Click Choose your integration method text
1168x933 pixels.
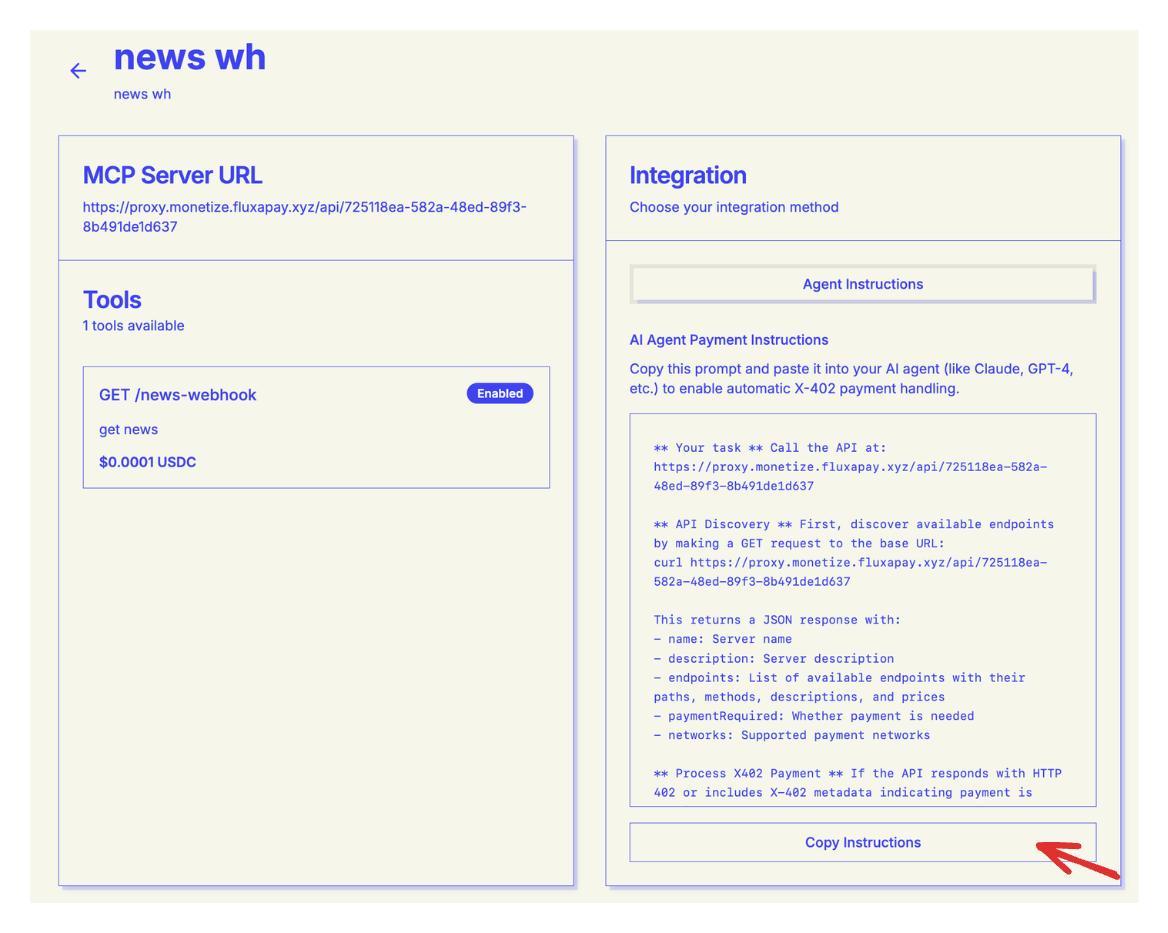point(733,207)
